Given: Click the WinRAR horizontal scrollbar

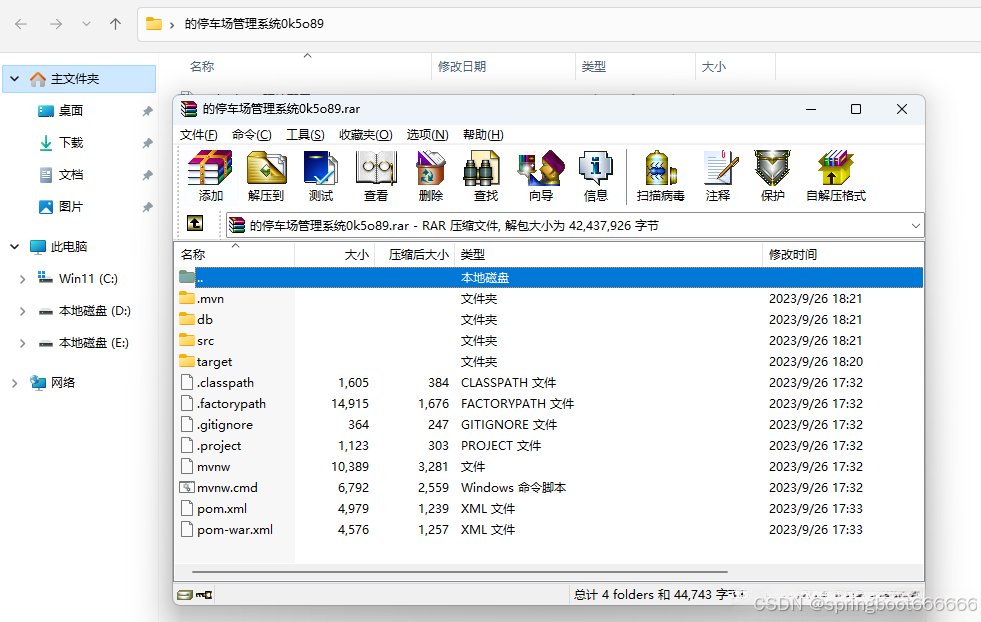Looking at the screenshot, I should tap(460, 571).
